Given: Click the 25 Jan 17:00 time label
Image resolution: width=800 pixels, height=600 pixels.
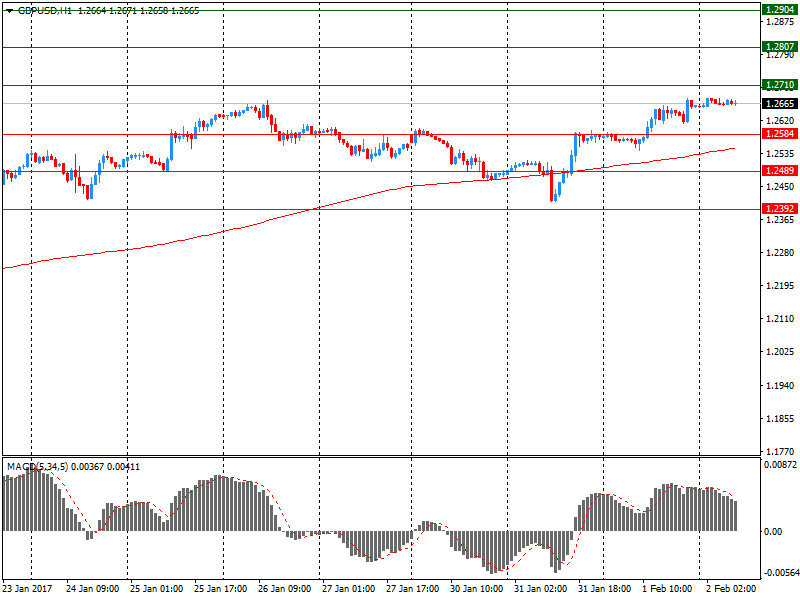Looking at the screenshot, I should pyautogui.click(x=220, y=589).
